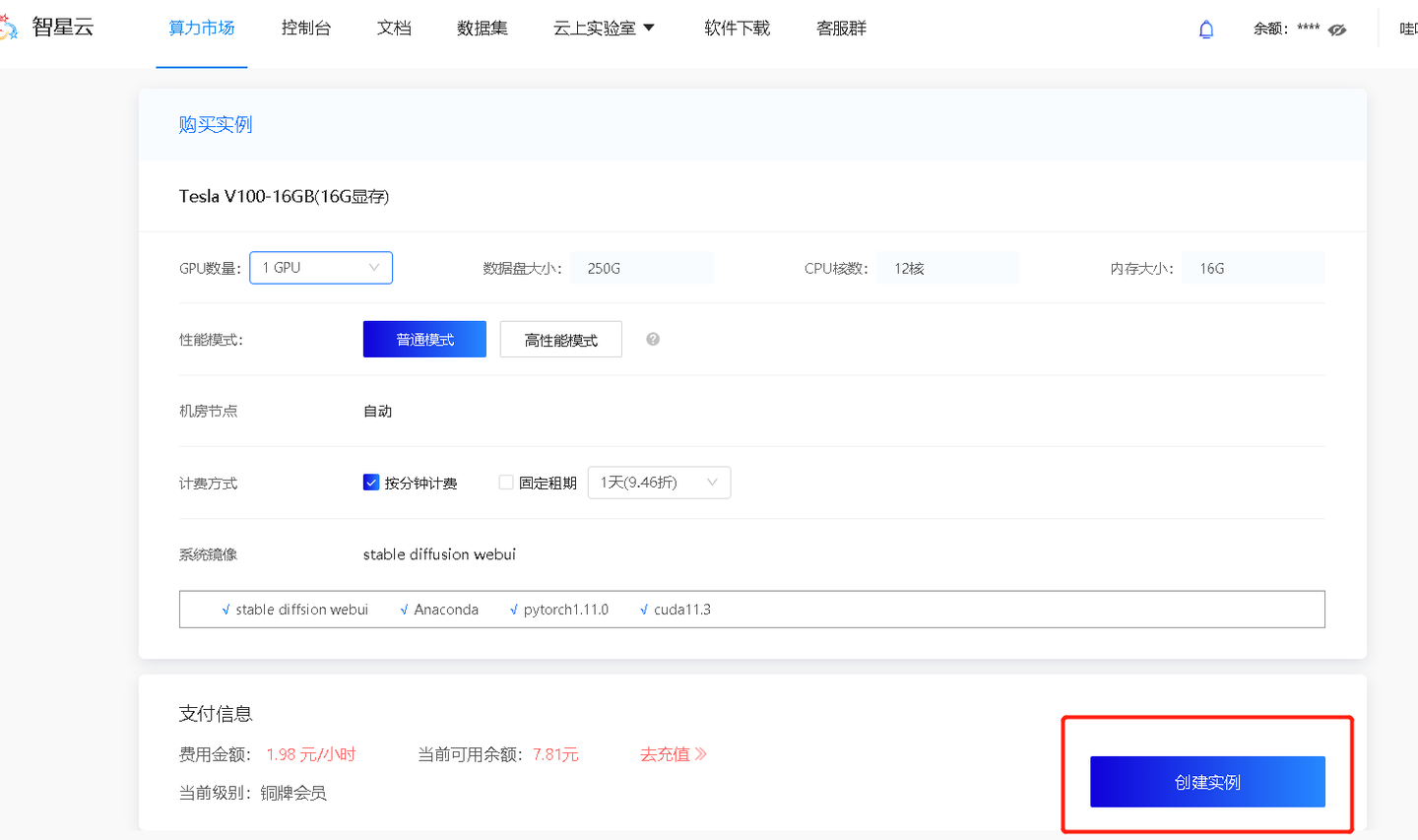Open the 文档 menu item
Image resolution: width=1418 pixels, height=840 pixels.
pyautogui.click(x=394, y=29)
